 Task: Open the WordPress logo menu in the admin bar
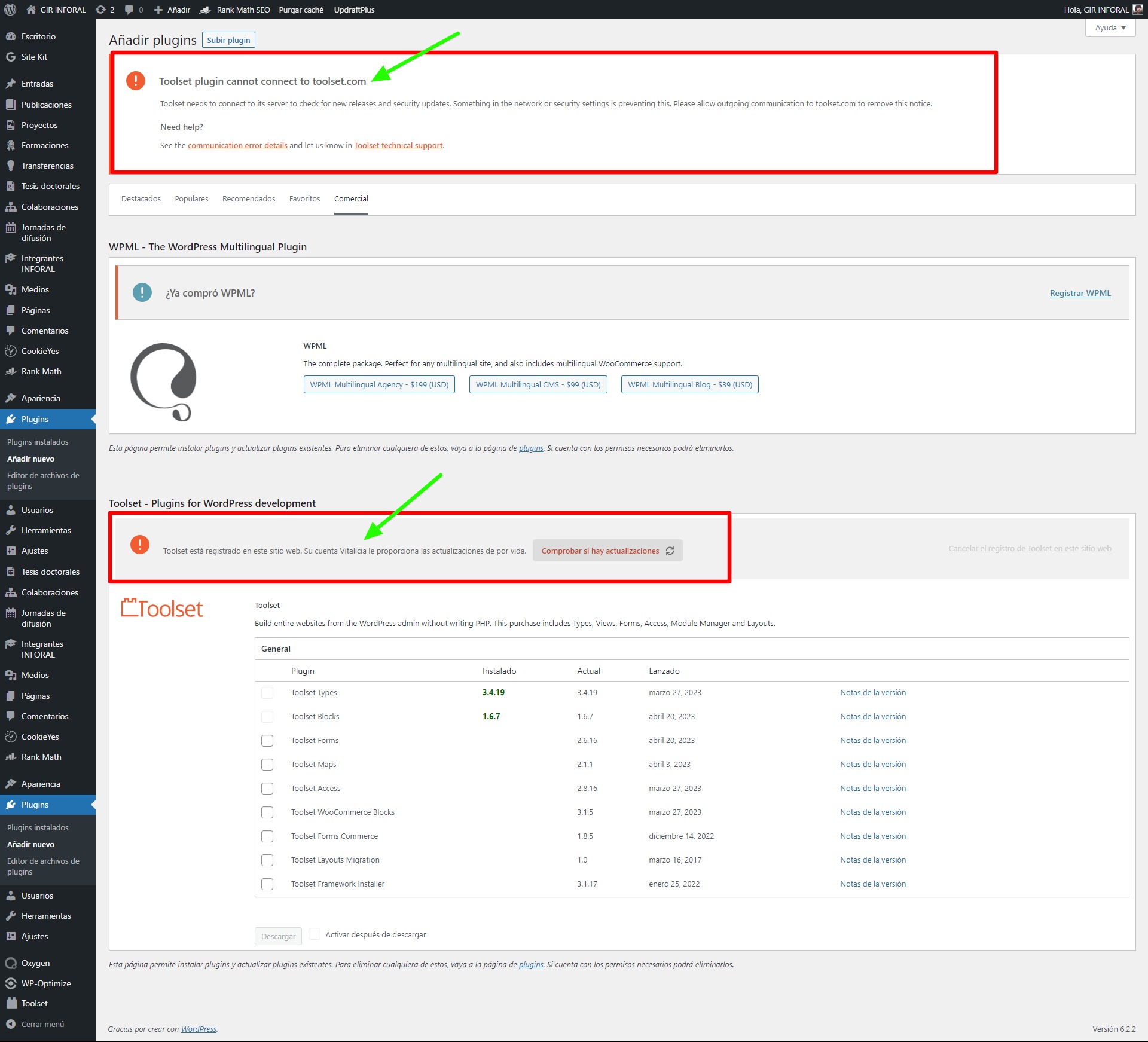pos(10,10)
